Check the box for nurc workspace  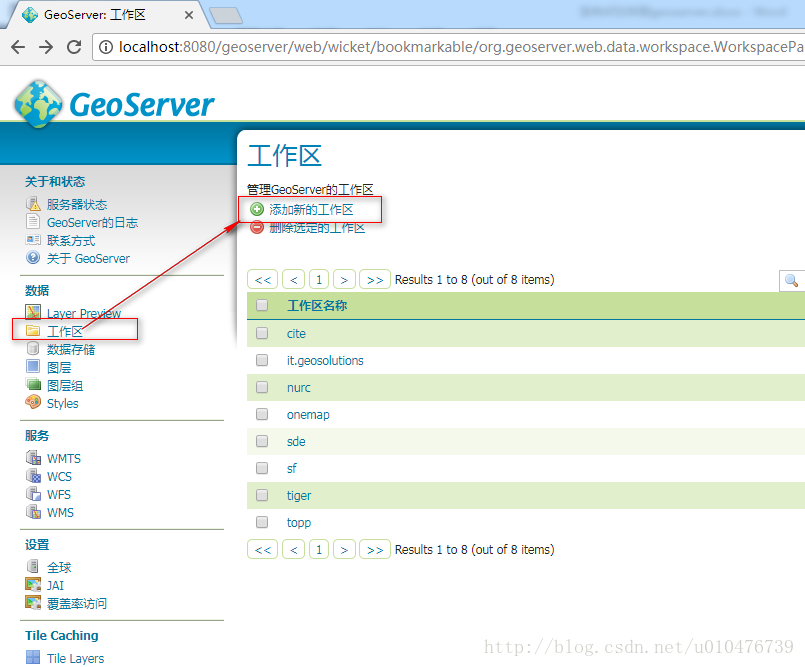coord(262,387)
